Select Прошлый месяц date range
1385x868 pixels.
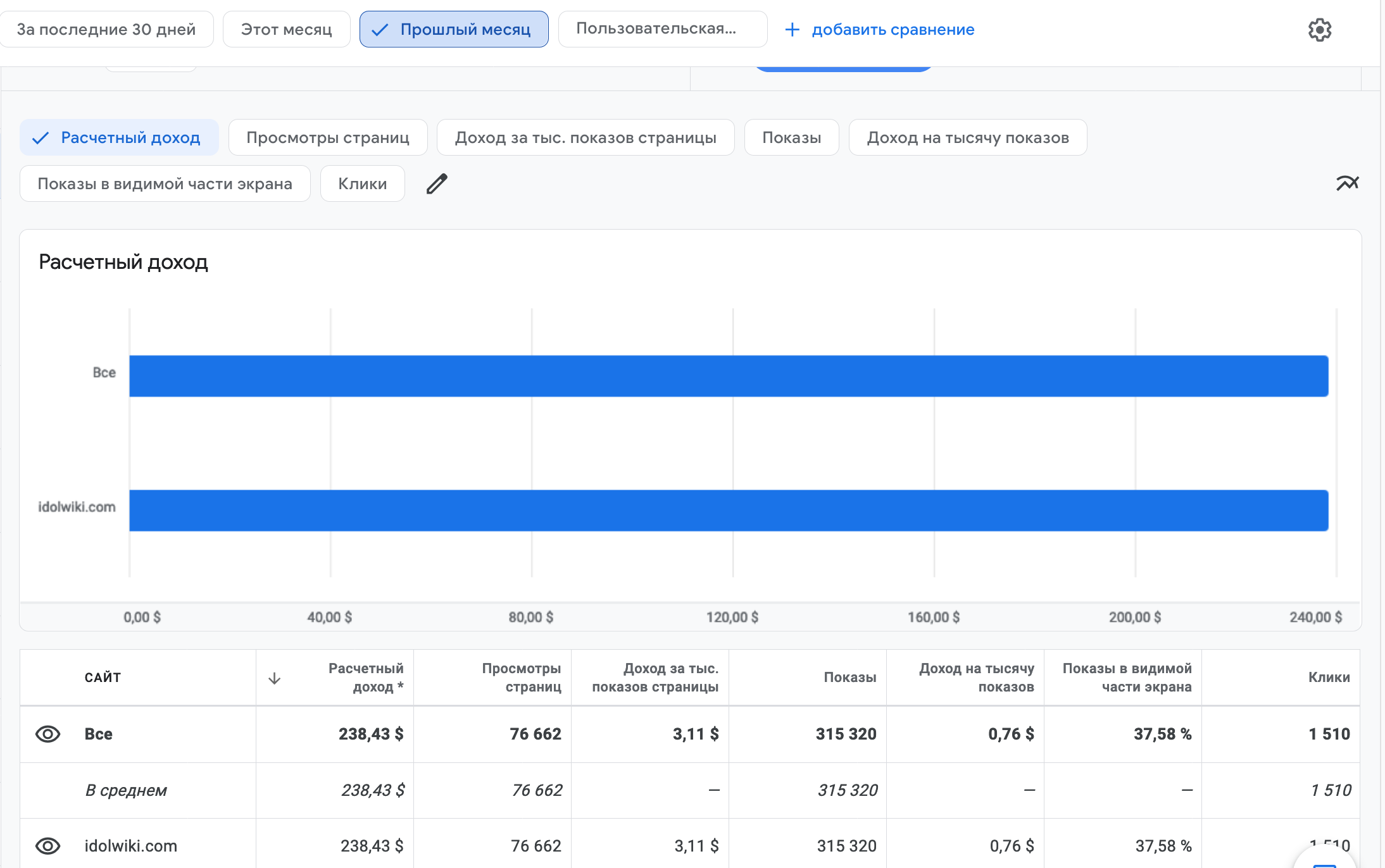(x=454, y=30)
